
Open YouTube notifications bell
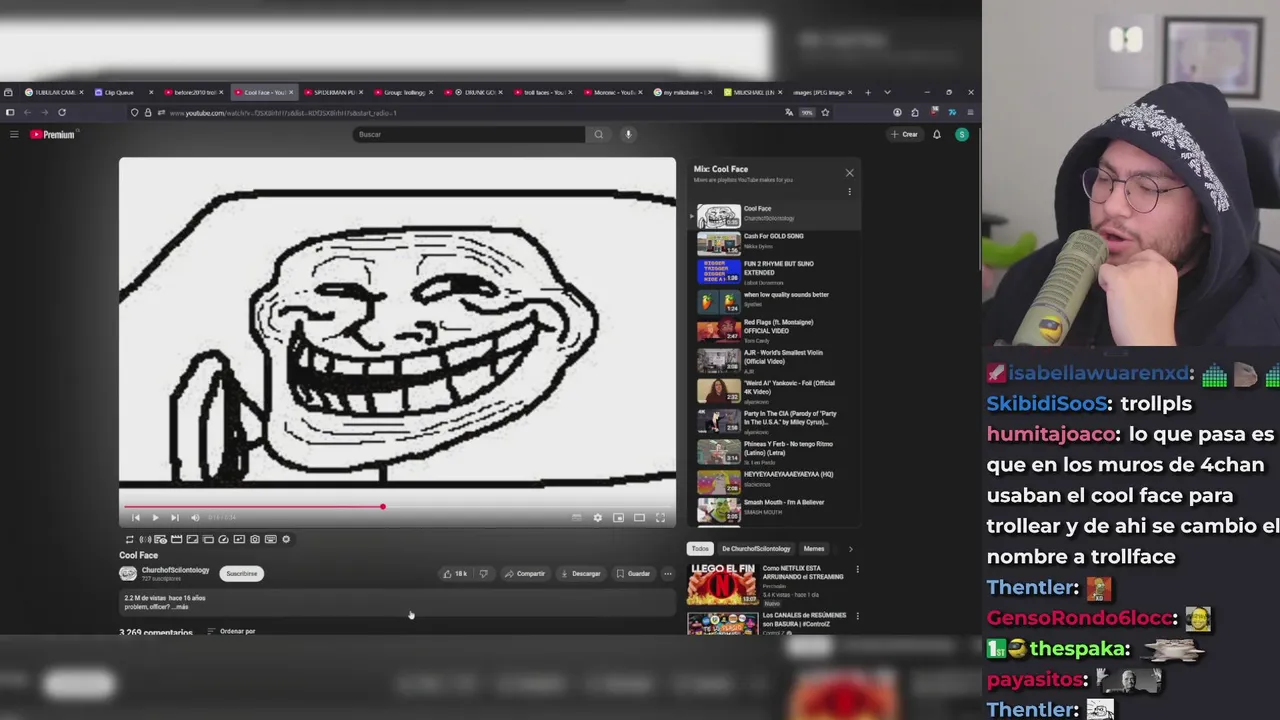(937, 135)
